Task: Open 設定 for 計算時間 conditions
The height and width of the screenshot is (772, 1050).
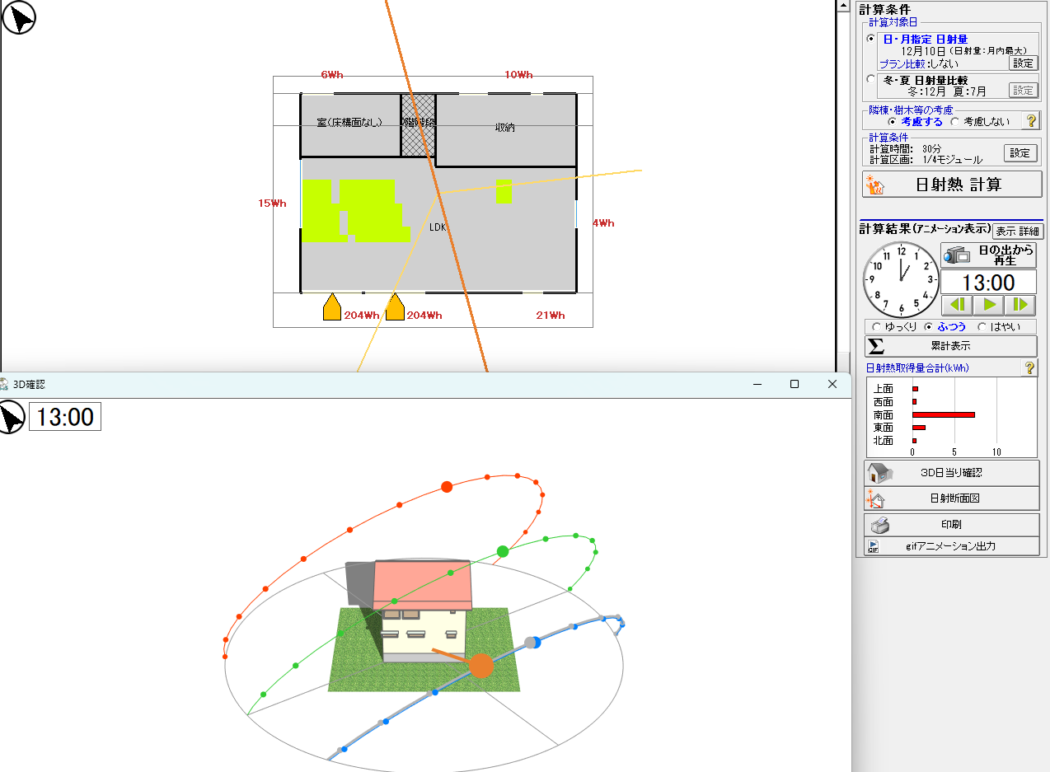Action: pyautogui.click(x=1018, y=153)
